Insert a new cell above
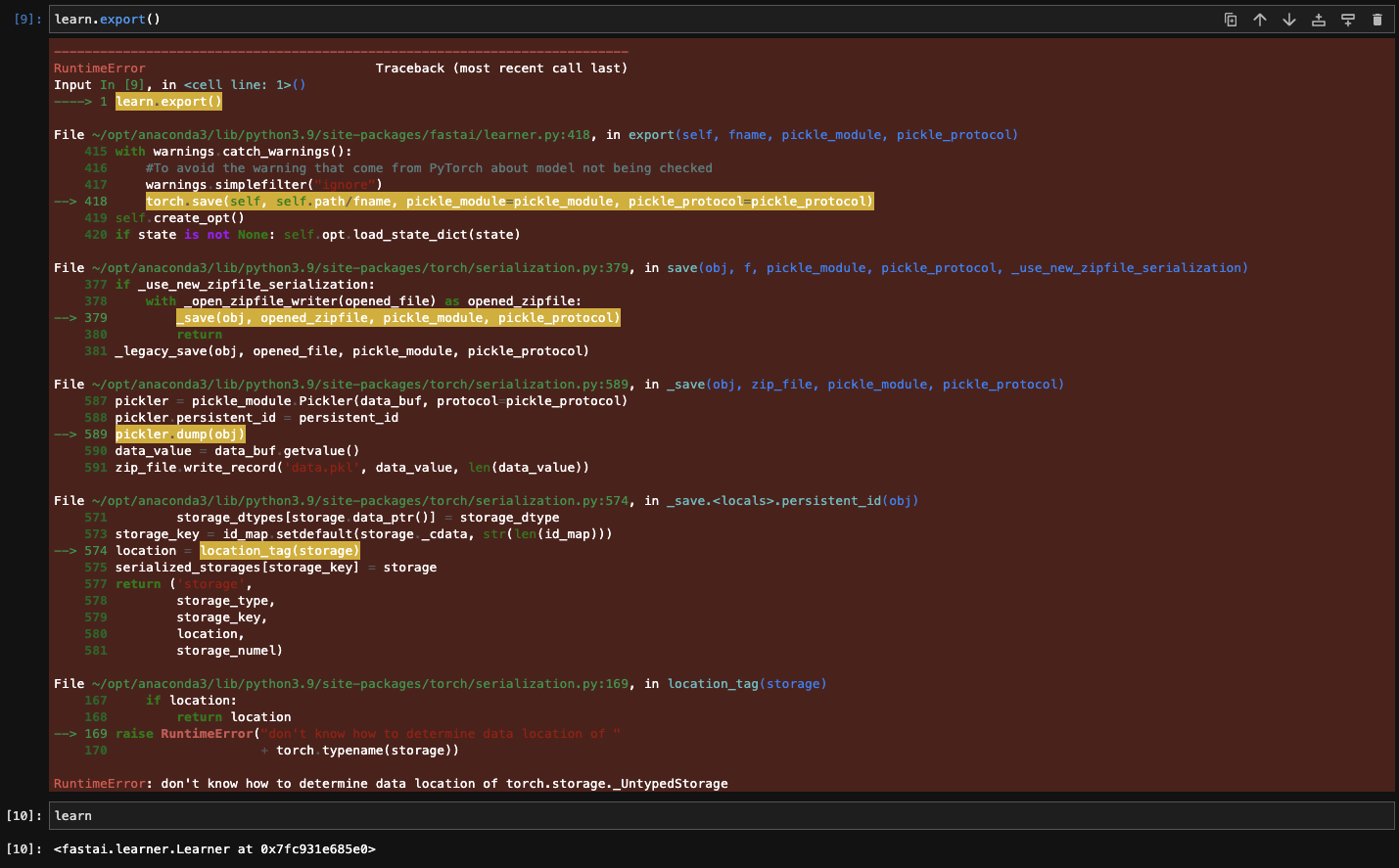Viewport: 1399px width, 868px height. point(1319,20)
